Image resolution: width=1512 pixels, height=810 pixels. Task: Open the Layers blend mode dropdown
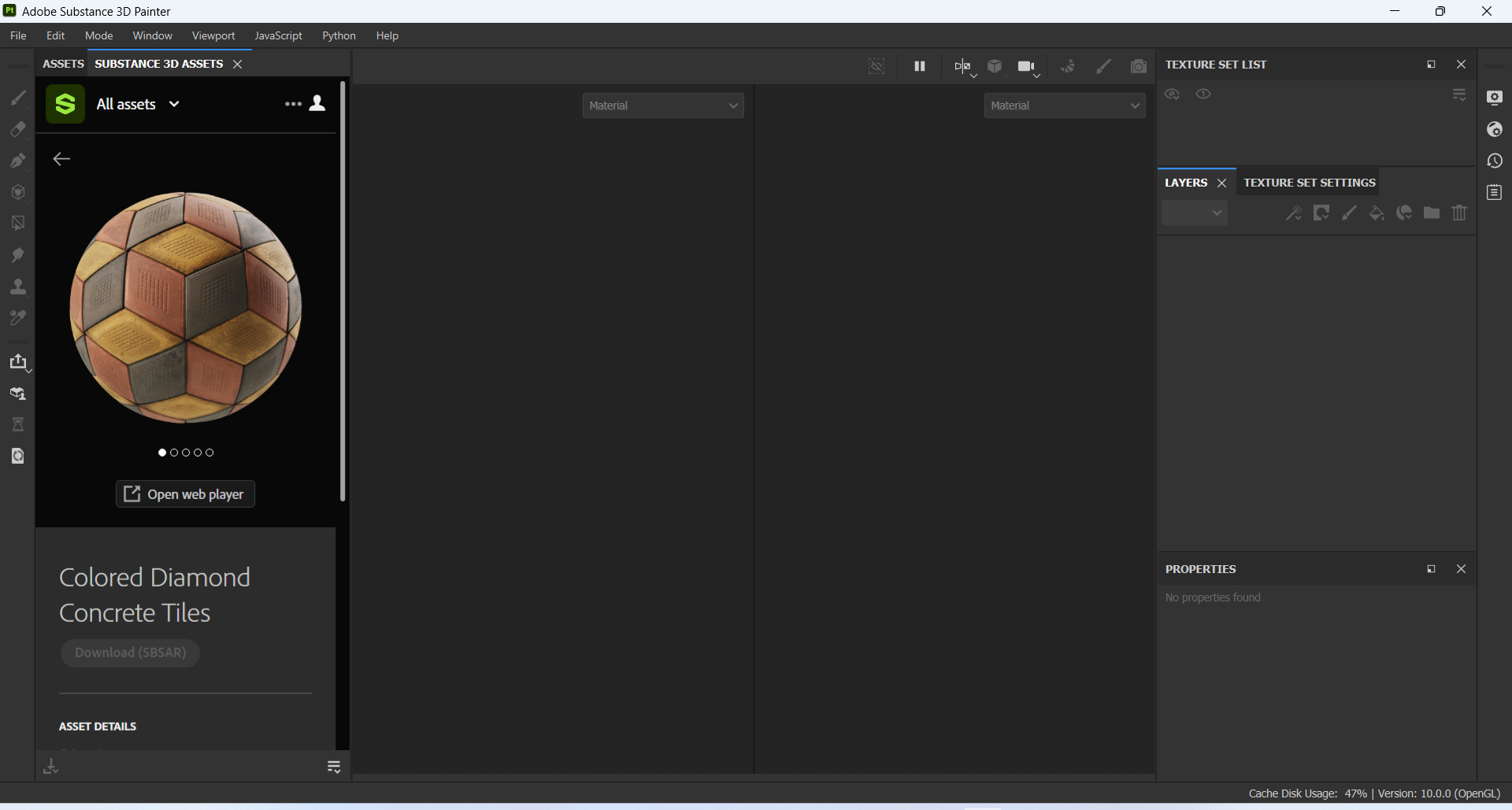coord(1195,213)
